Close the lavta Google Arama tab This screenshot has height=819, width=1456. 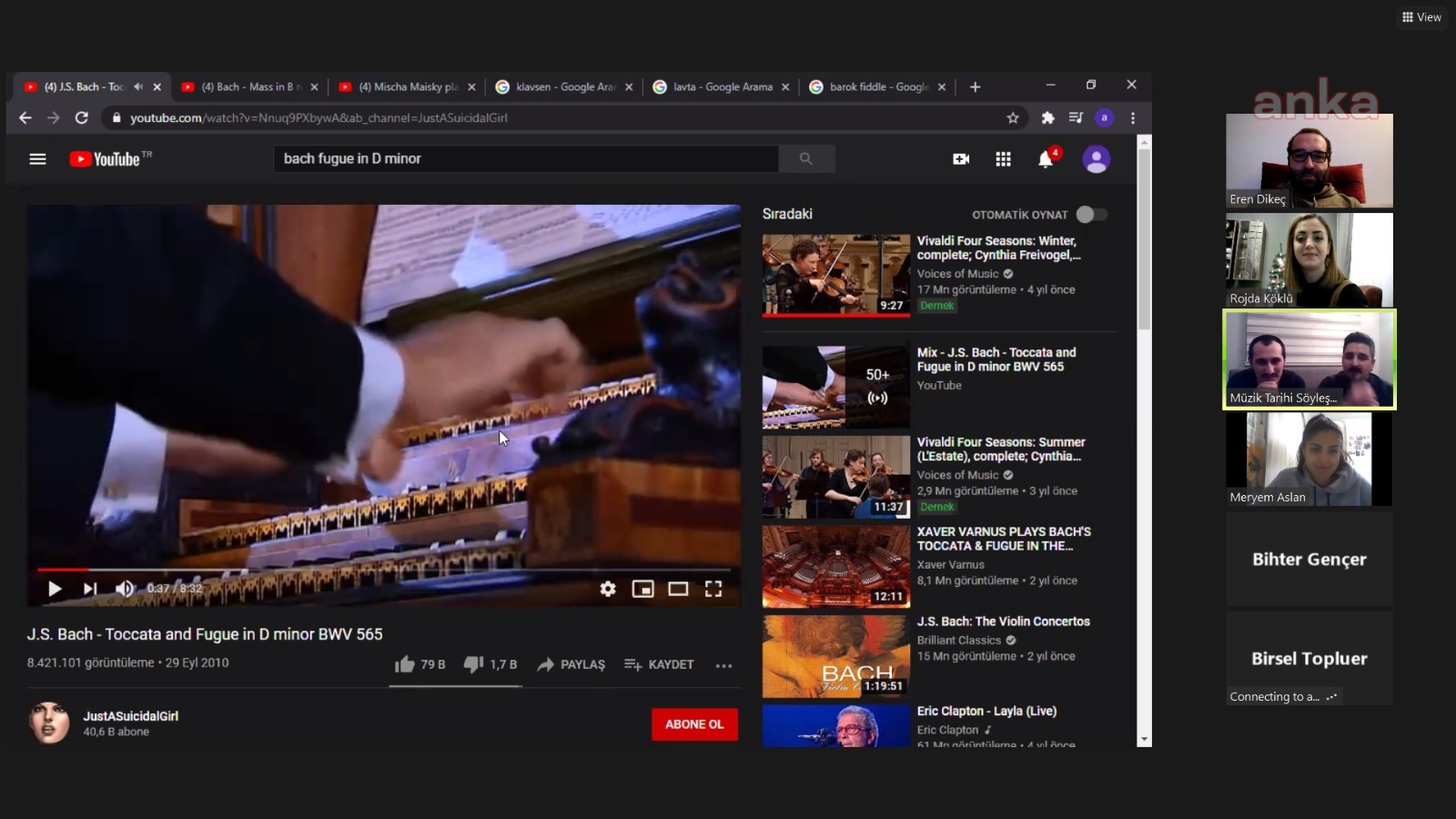click(x=785, y=86)
